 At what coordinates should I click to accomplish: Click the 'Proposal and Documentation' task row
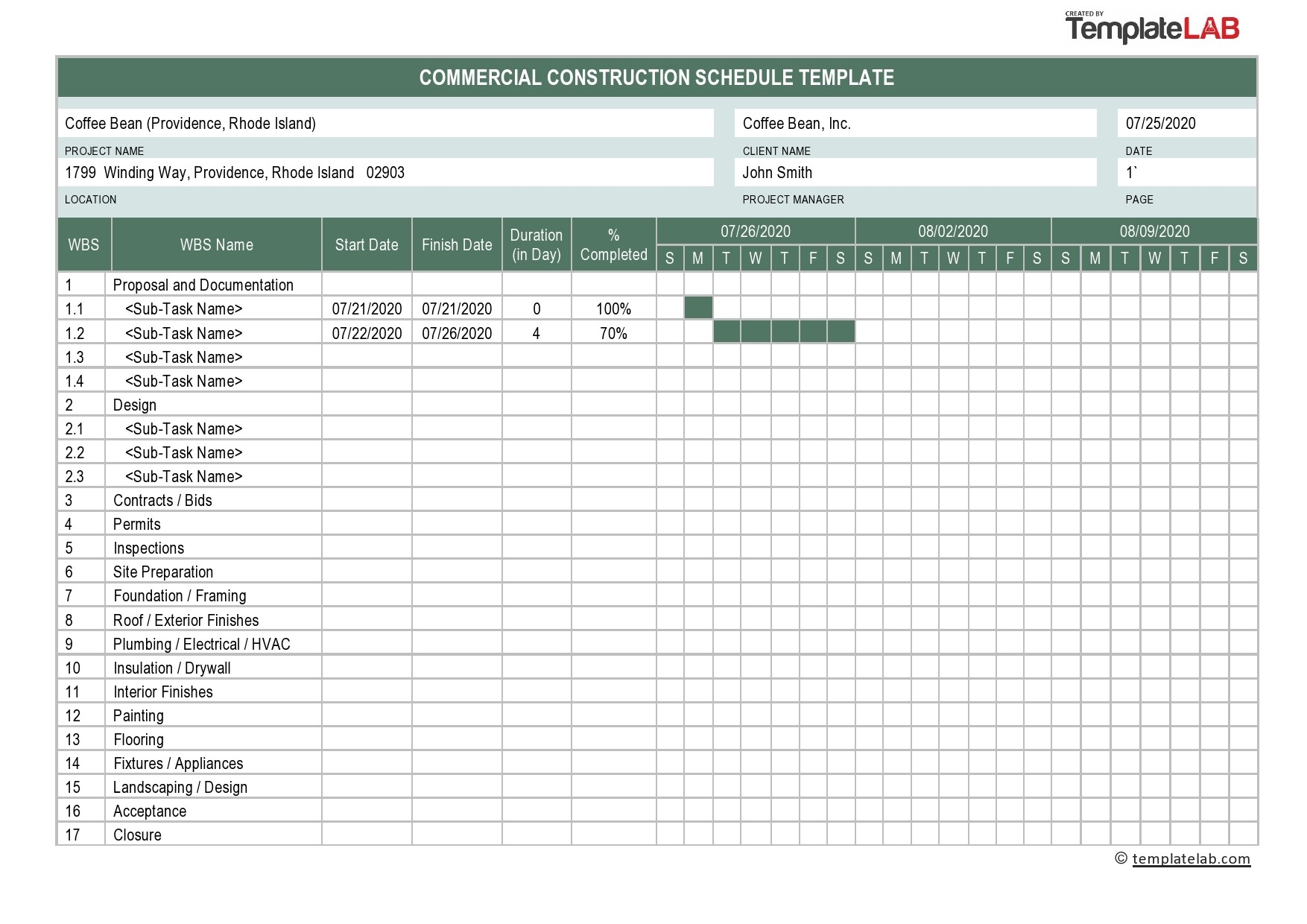pyautogui.click(x=203, y=285)
